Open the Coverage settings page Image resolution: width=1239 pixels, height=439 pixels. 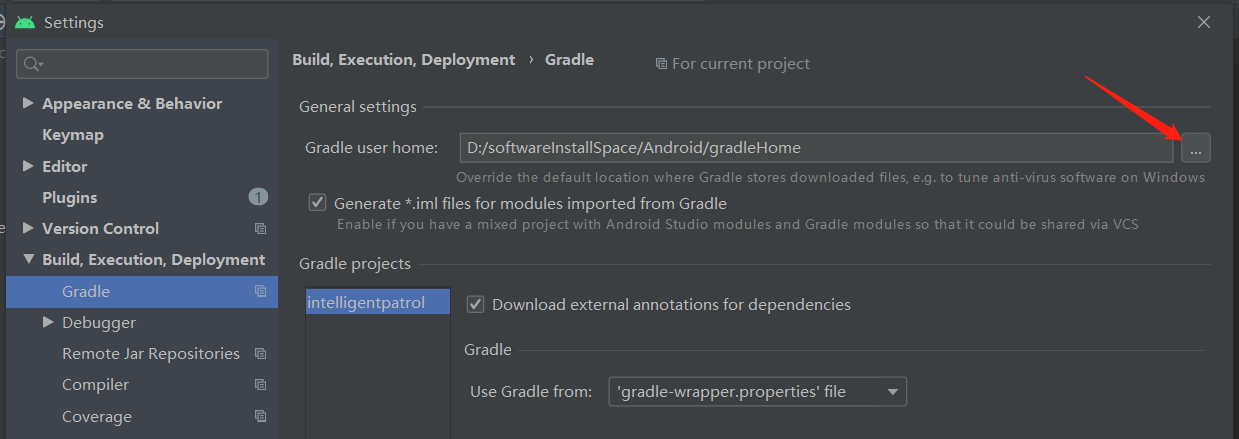click(97, 416)
